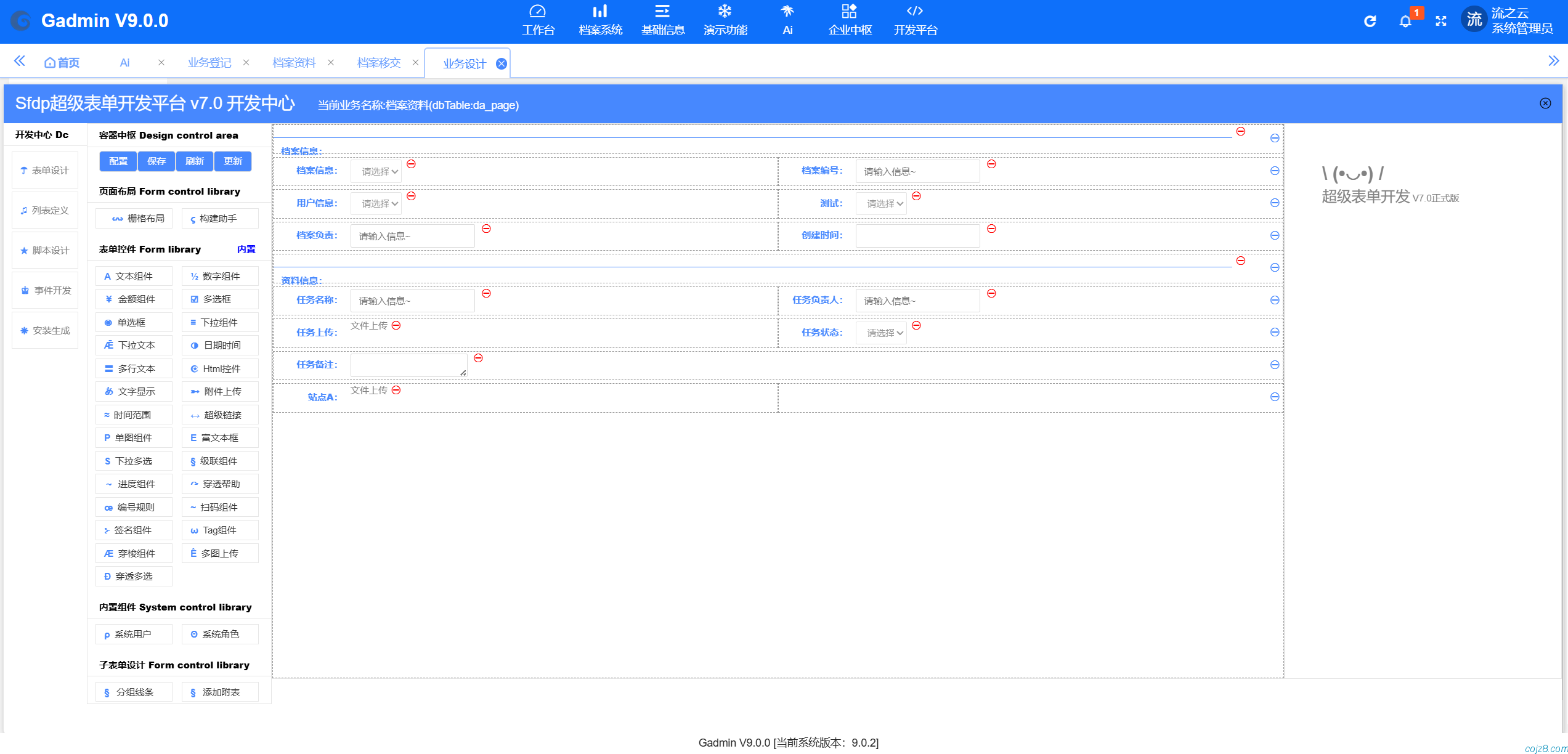Open the 任务状态 select dropdown
The image size is (1568, 754).
881,333
